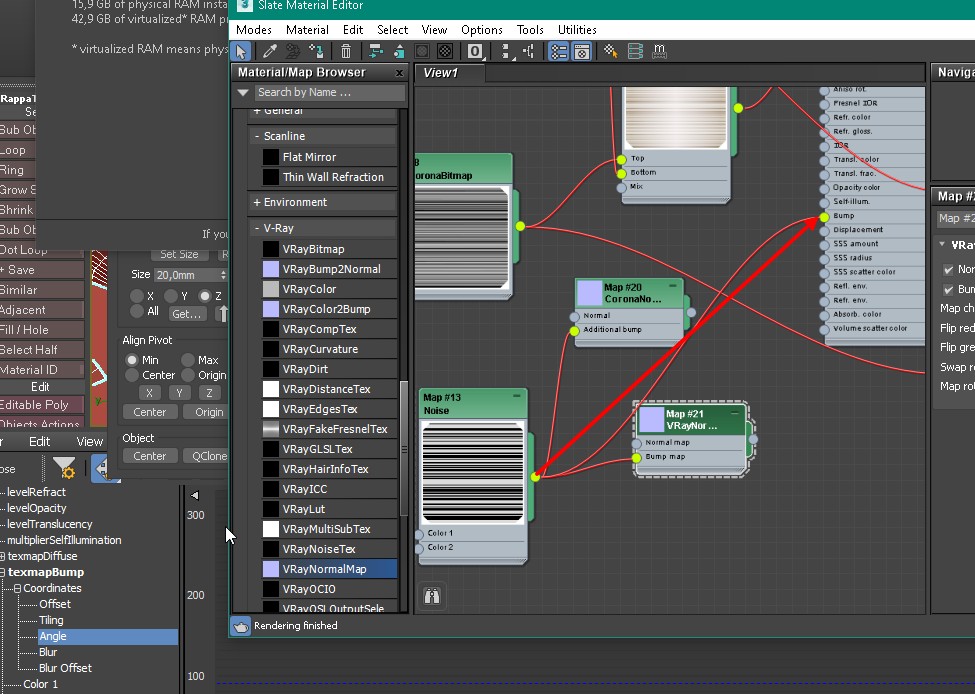Click the binoculars search icon in View1

coord(433,596)
